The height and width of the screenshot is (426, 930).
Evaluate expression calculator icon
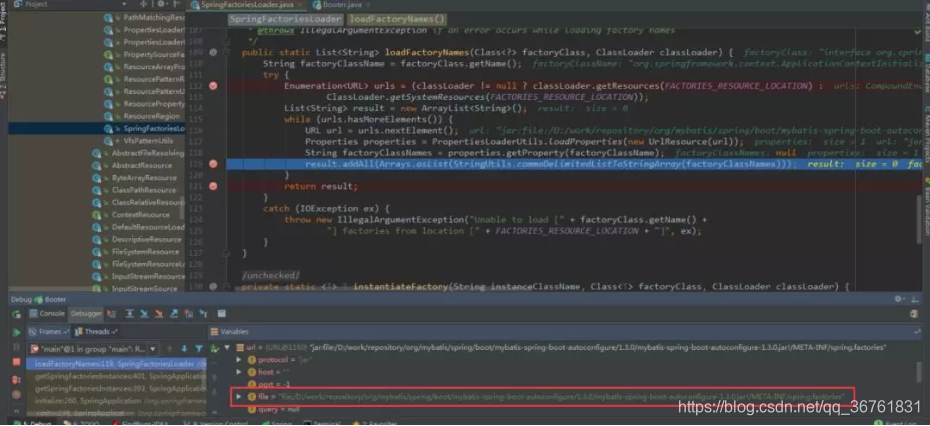point(222,314)
